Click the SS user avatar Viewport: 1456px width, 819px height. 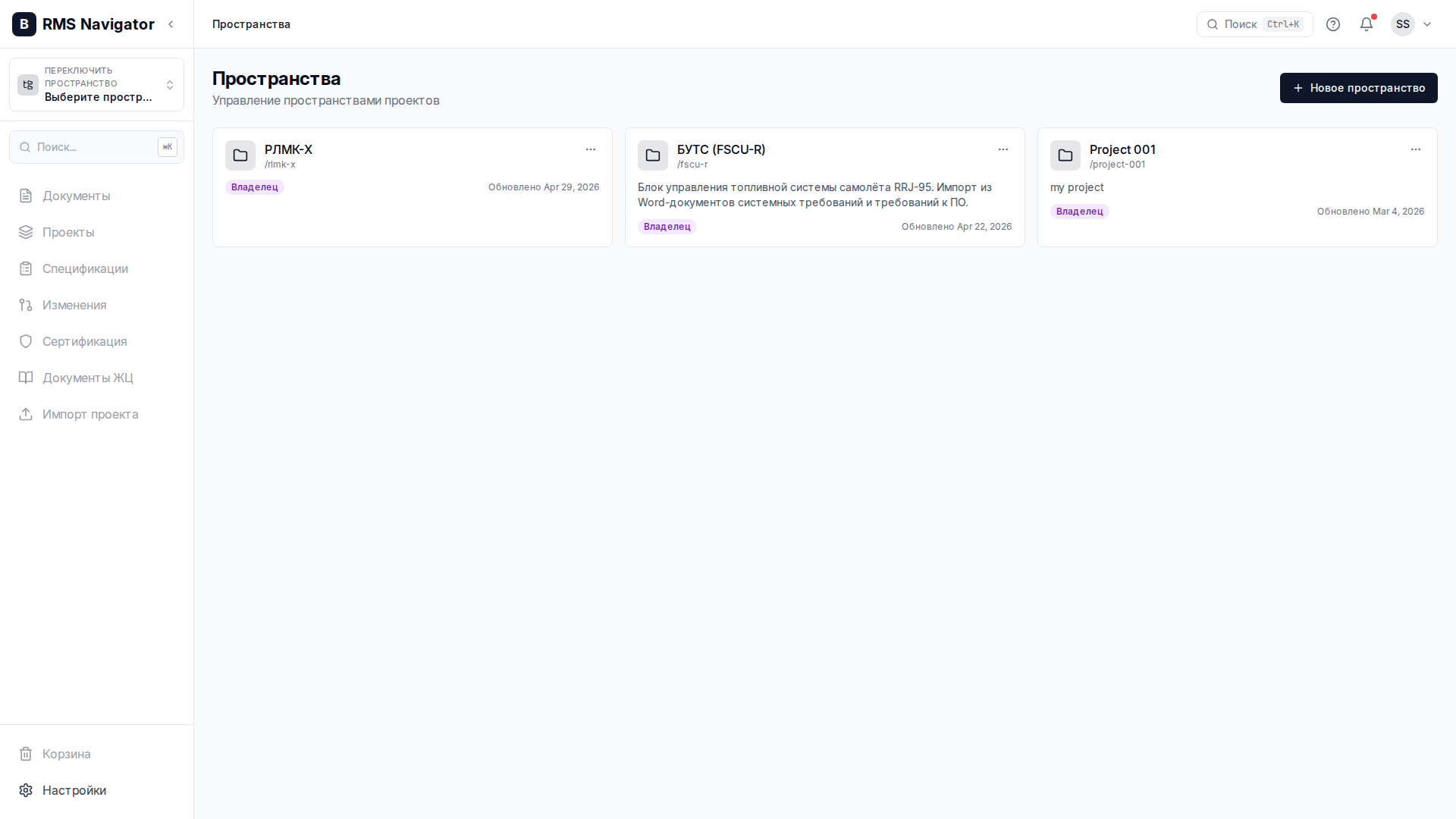tap(1403, 24)
